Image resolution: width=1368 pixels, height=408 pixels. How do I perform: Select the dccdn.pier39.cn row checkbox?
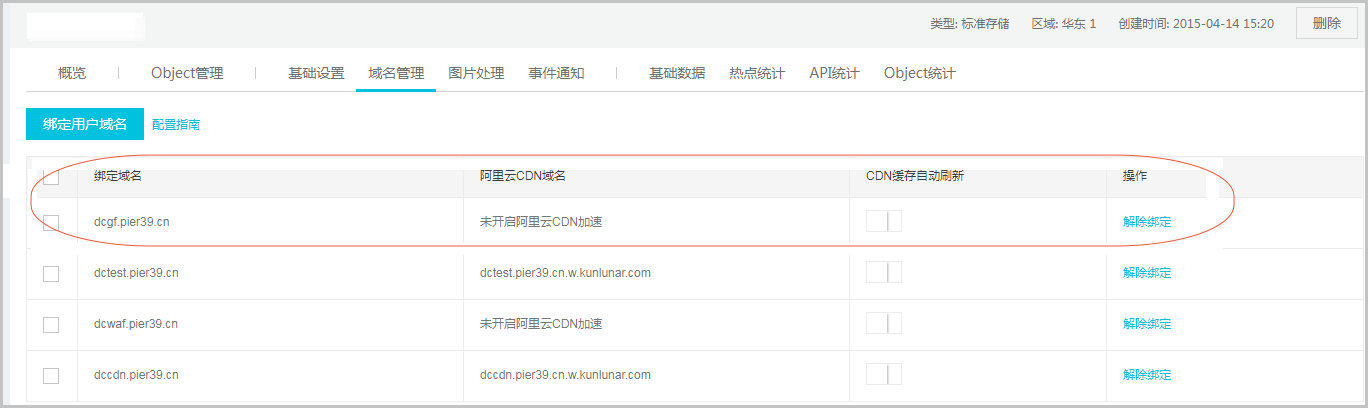click(51, 375)
